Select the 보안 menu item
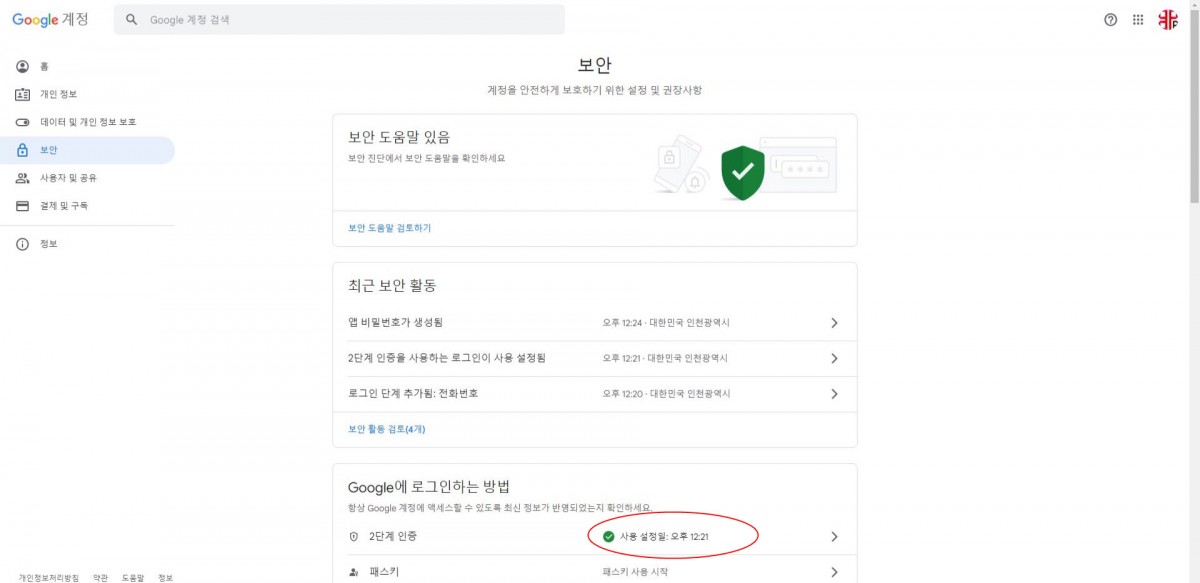Screen dimensions: 1200x583 point(87,150)
